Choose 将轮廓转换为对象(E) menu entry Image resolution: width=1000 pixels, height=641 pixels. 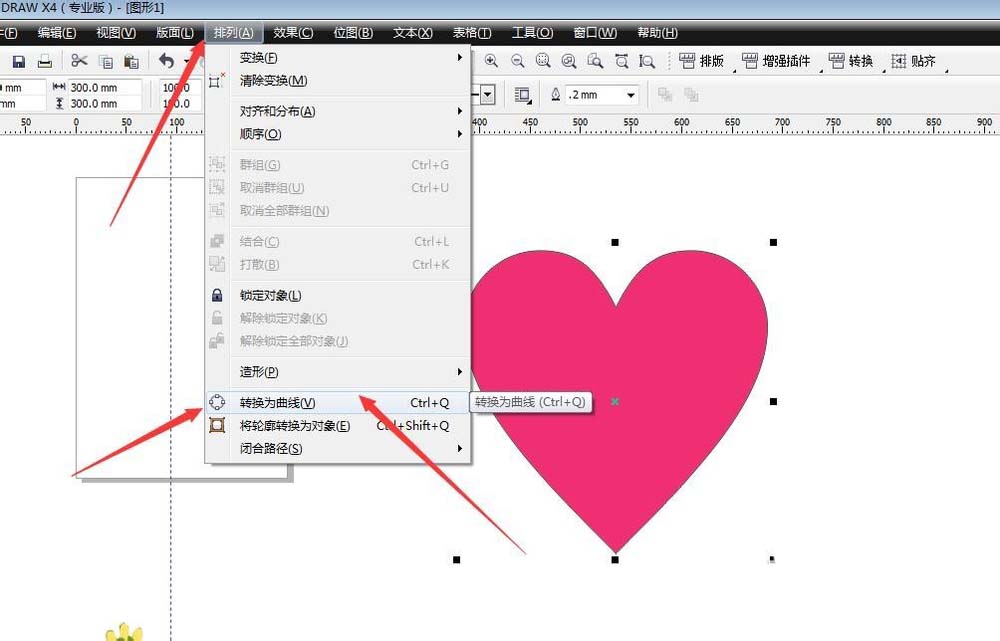[339, 425]
